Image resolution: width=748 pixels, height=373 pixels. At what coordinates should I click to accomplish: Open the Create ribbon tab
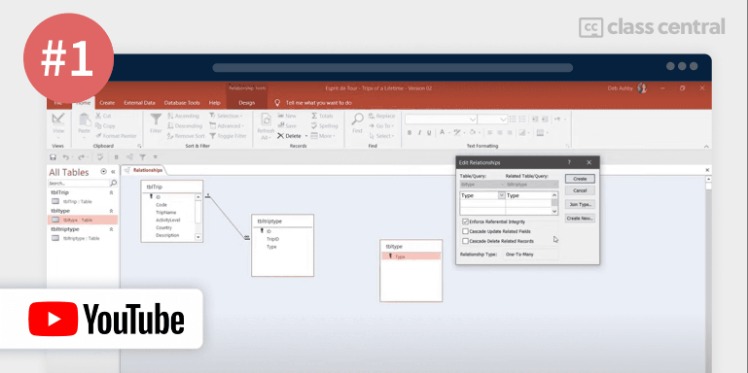[x=107, y=103]
